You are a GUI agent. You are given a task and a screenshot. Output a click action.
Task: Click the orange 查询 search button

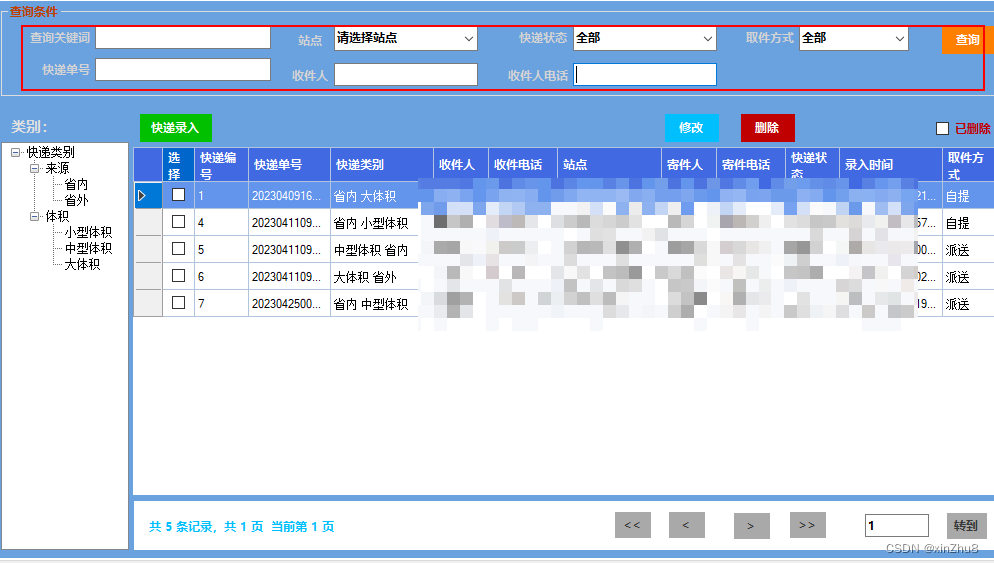tap(967, 39)
